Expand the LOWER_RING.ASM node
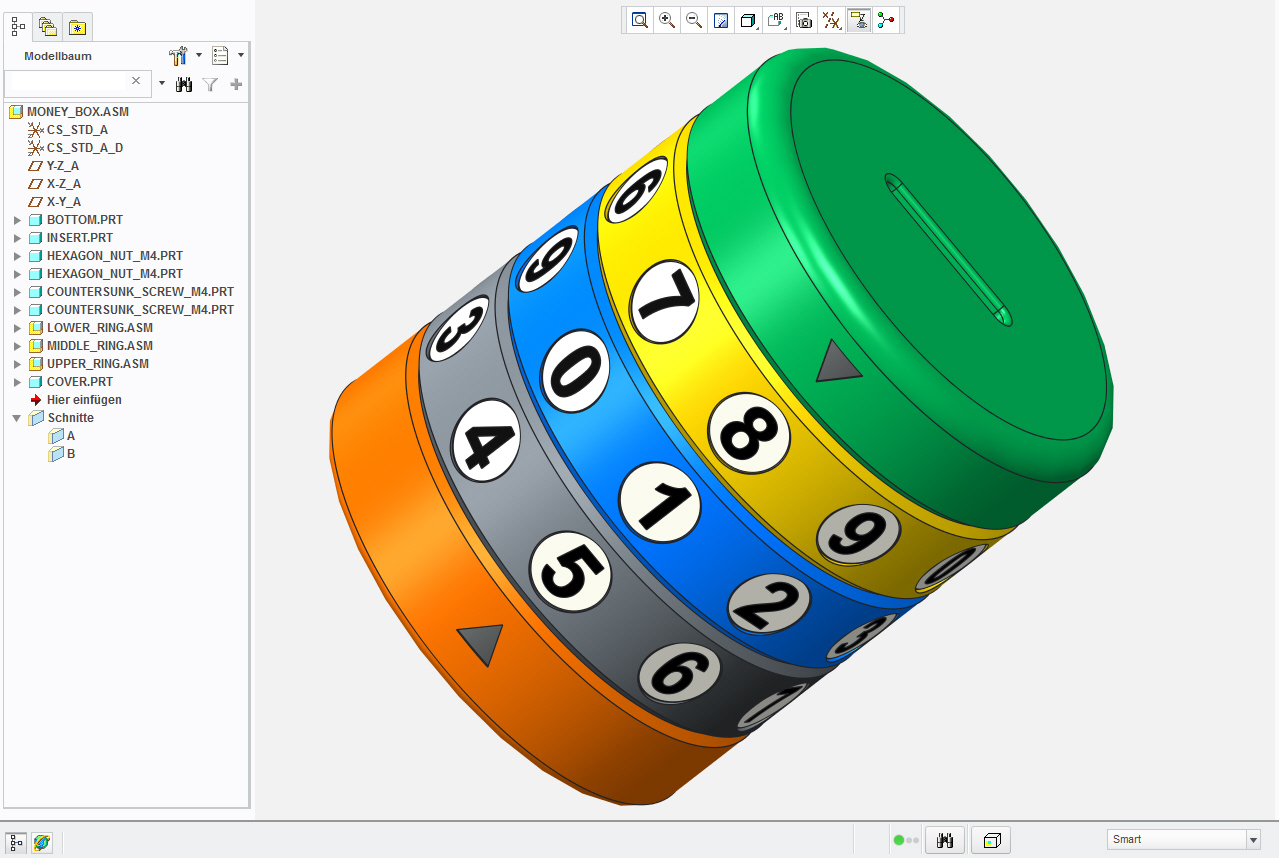The height and width of the screenshot is (858, 1279). [x=17, y=328]
